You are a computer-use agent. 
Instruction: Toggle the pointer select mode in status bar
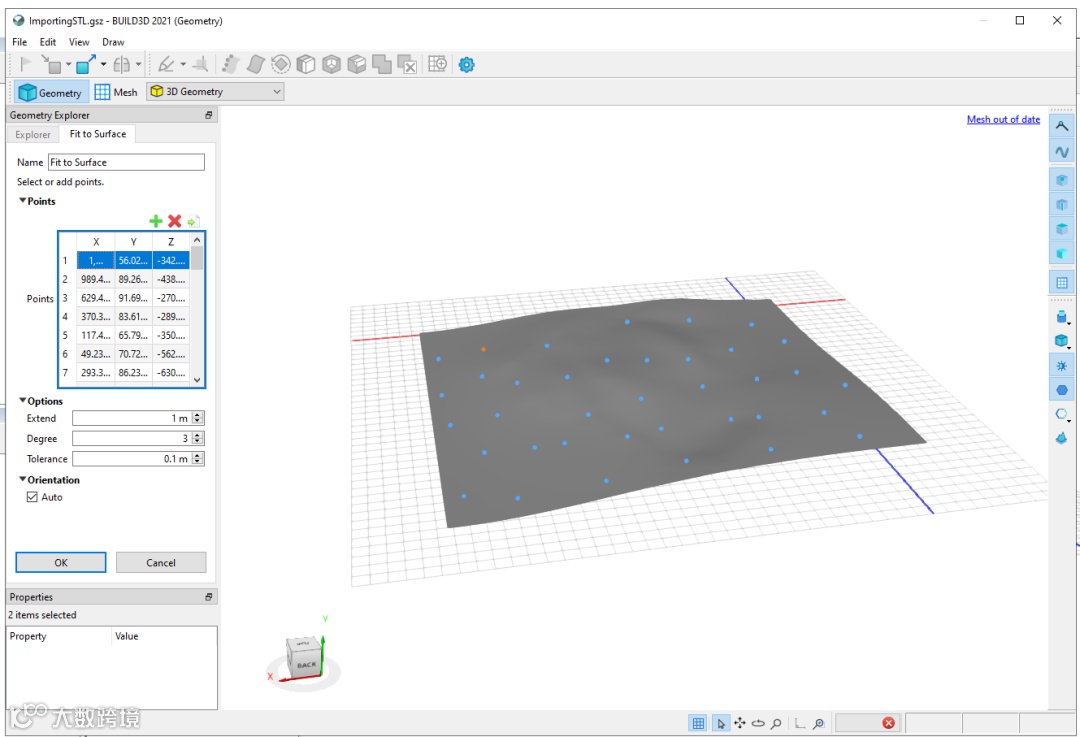pos(720,723)
